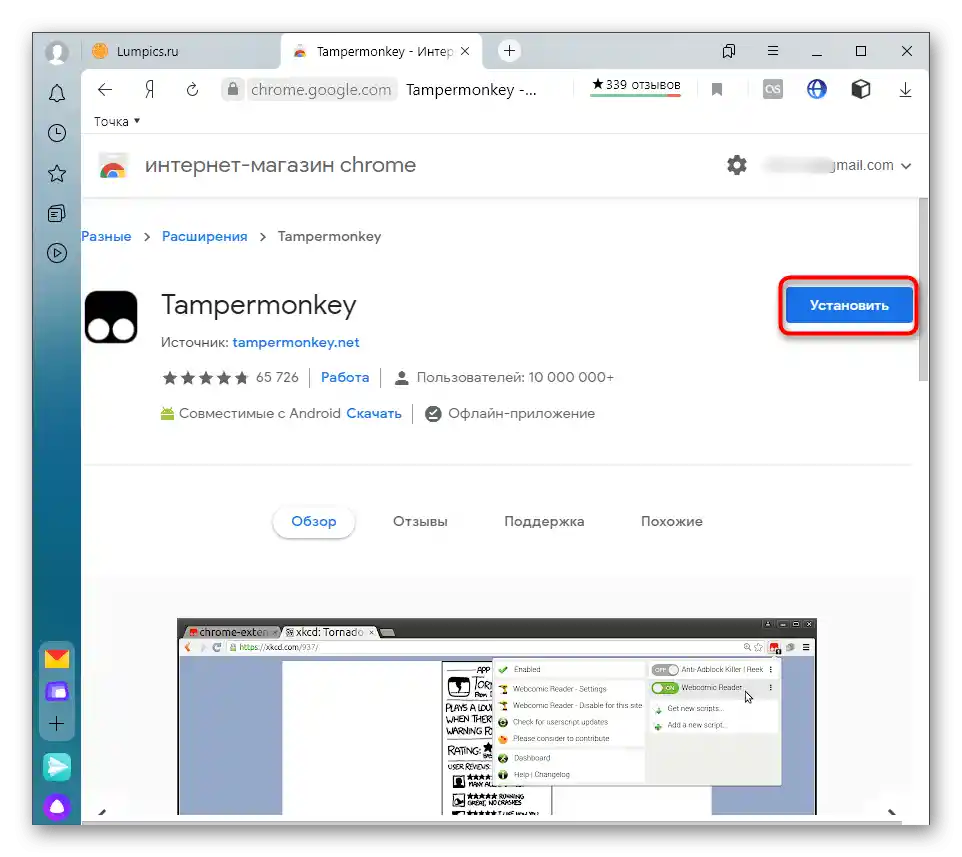Open the black cube extension icon
Viewport: 962px width, 857px height.
[861, 90]
